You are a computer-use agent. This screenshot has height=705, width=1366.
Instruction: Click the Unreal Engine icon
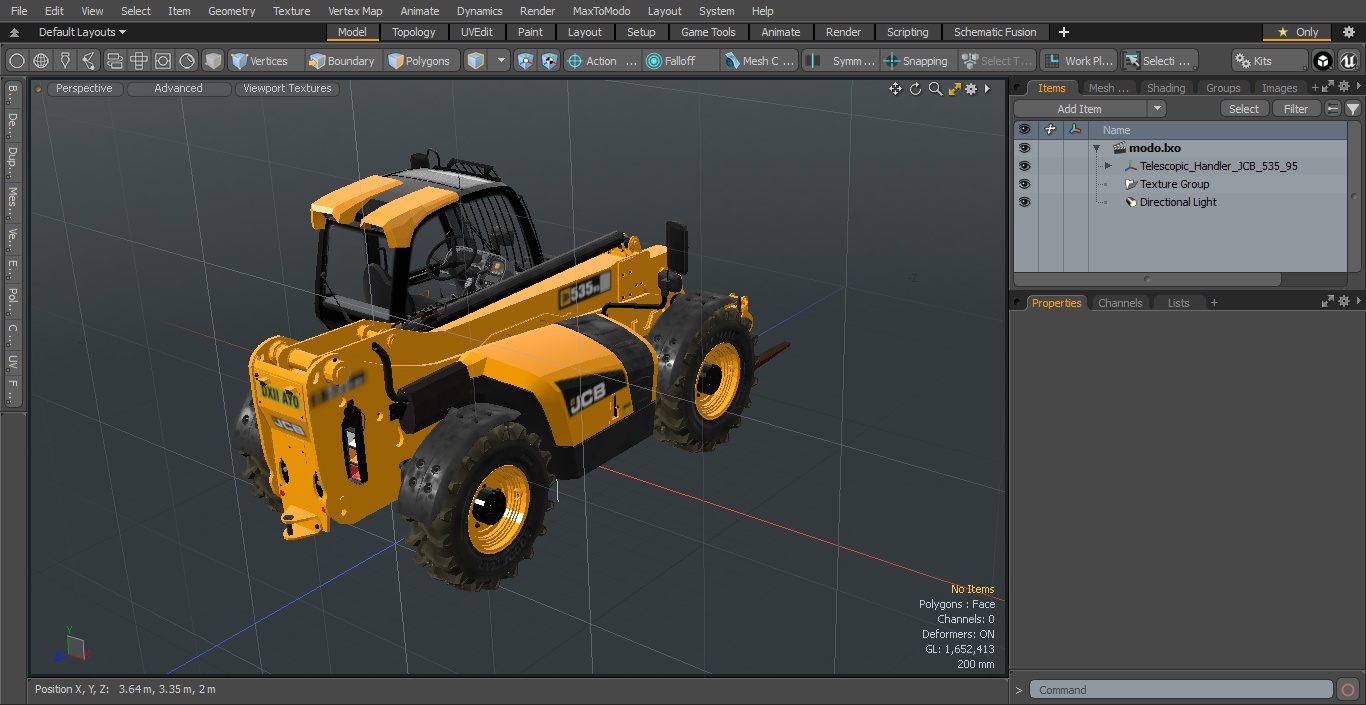[x=1348, y=61]
